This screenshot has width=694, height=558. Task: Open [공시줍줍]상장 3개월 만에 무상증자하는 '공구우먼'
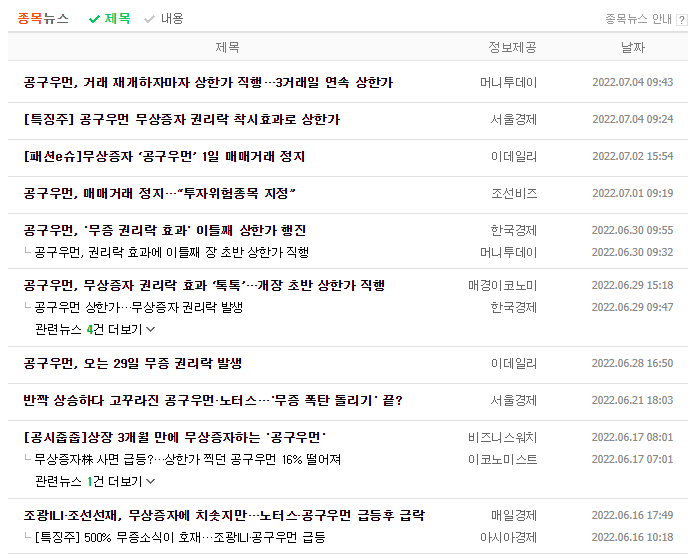(174, 438)
